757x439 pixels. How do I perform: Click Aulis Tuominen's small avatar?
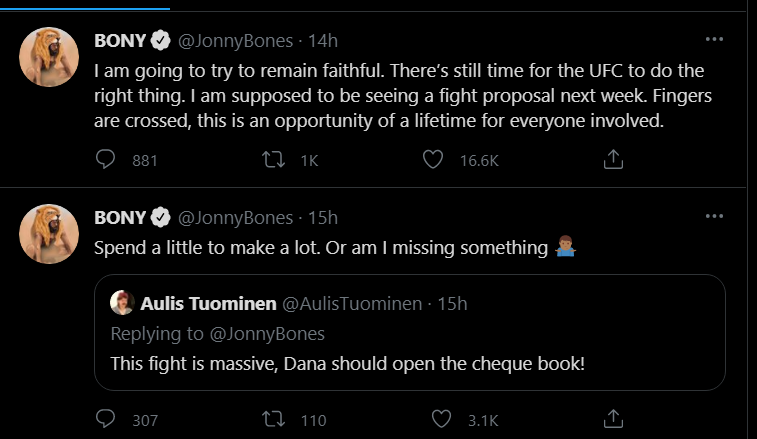(x=122, y=303)
